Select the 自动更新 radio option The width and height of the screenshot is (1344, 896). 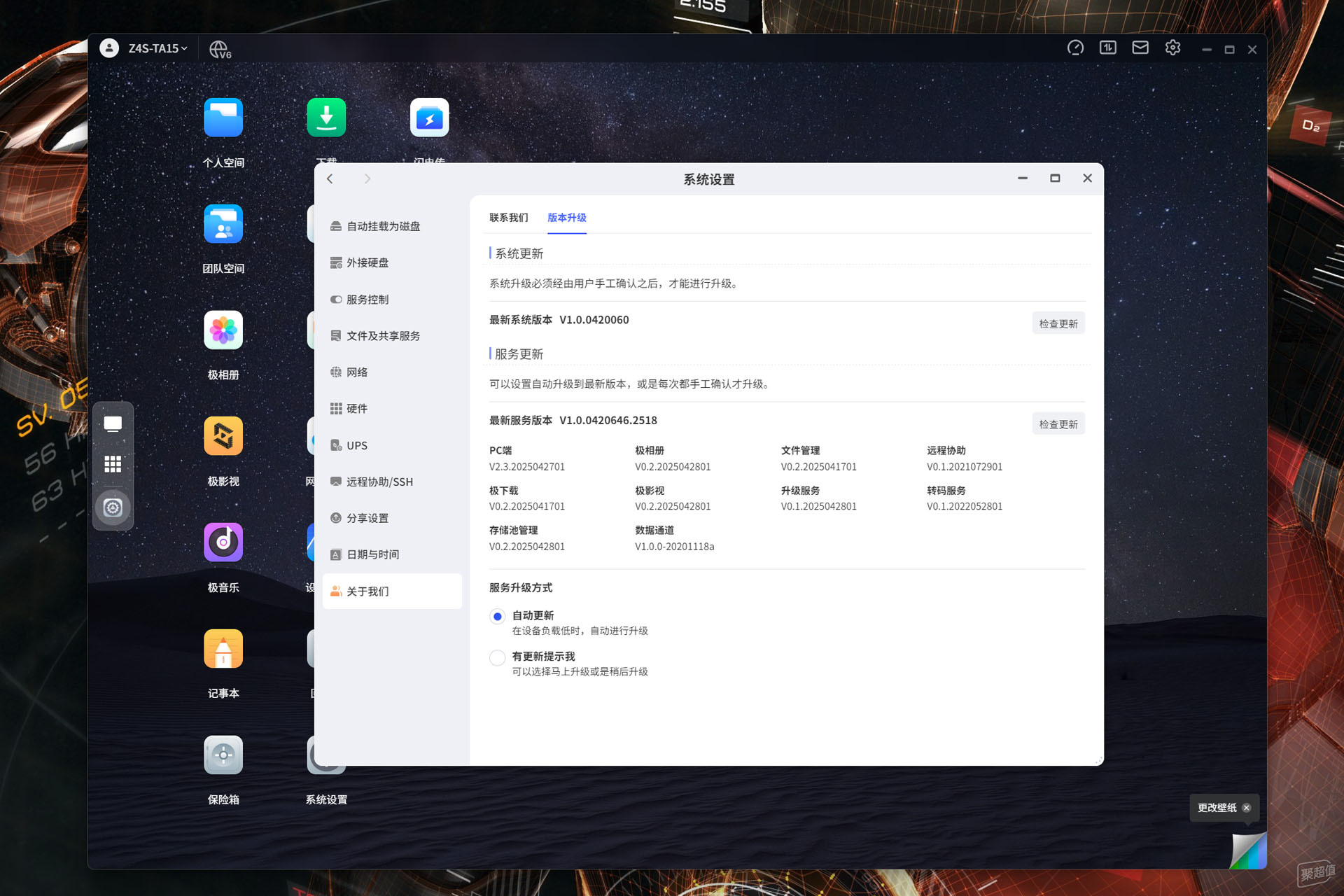497,617
